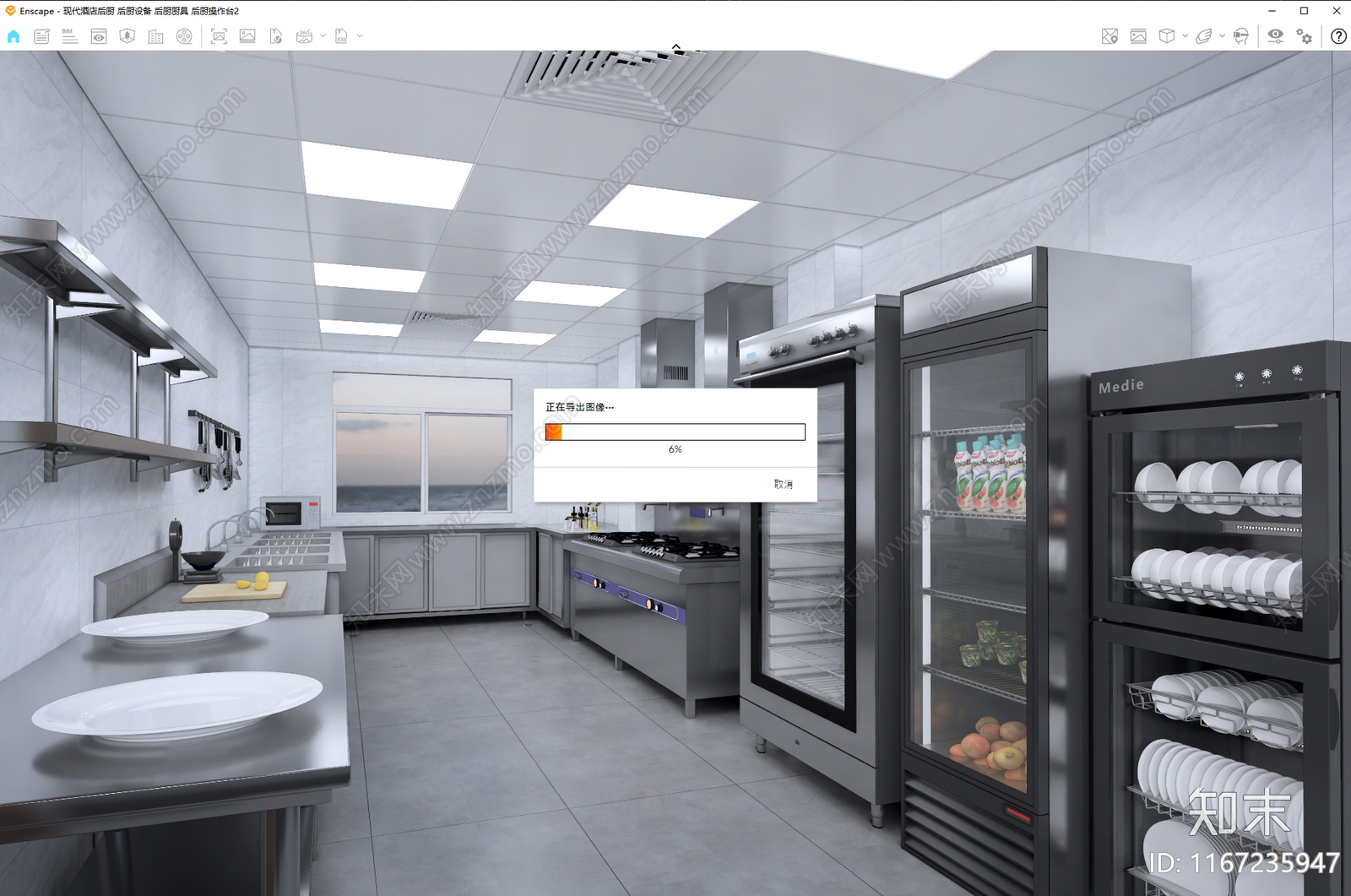Click the export progress bar
Image resolution: width=1351 pixels, height=896 pixels.
click(x=675, y=432)
